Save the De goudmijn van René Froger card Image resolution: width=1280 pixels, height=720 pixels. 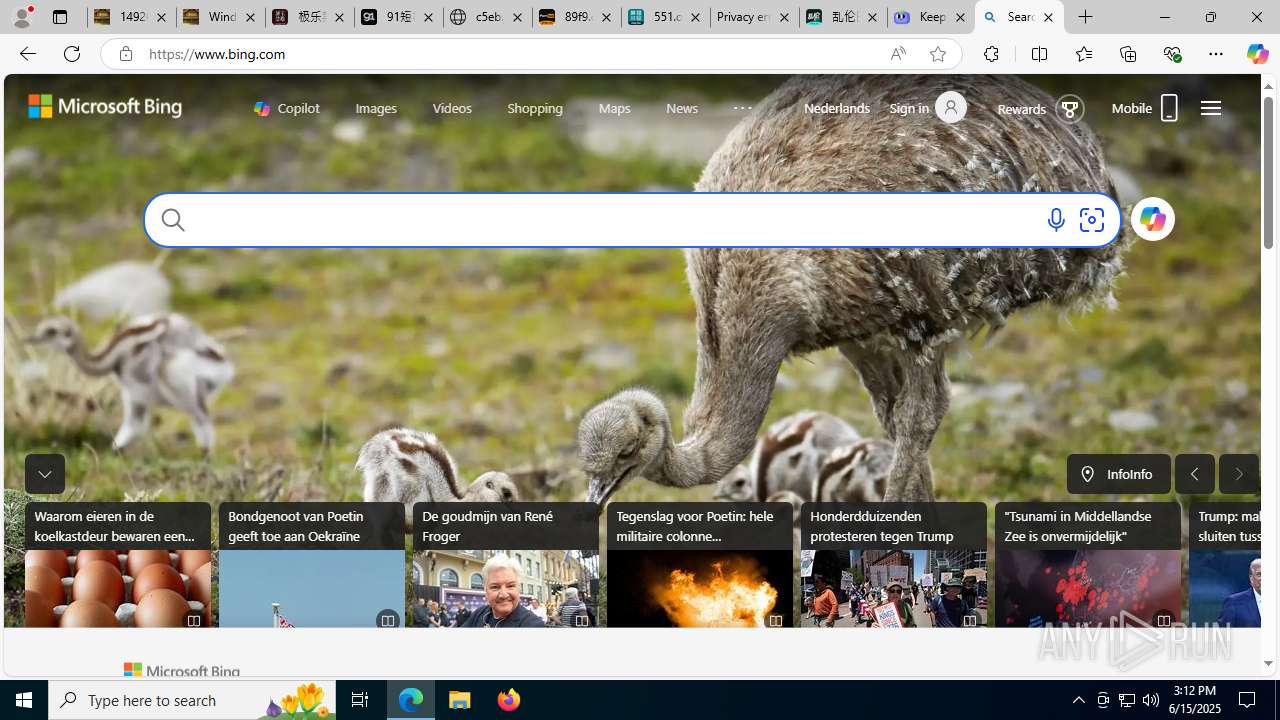click(581, 621)
